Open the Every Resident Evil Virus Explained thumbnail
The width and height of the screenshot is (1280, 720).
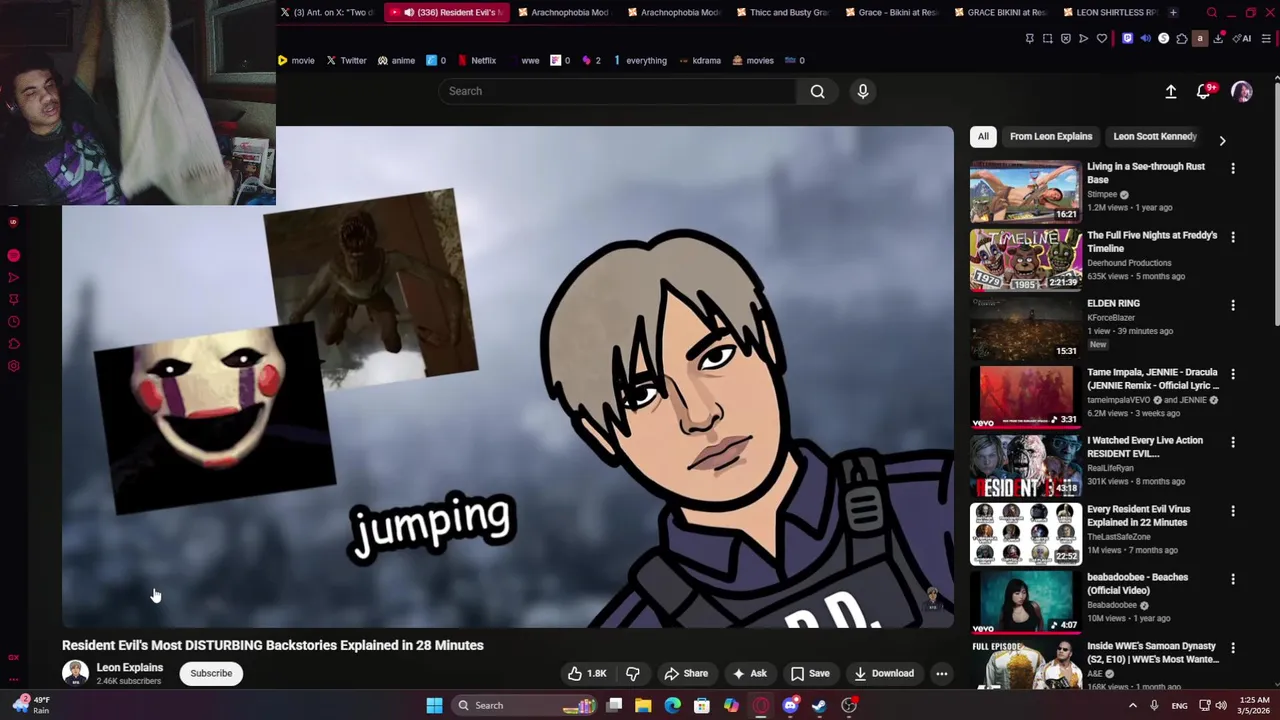(1025, 534)
